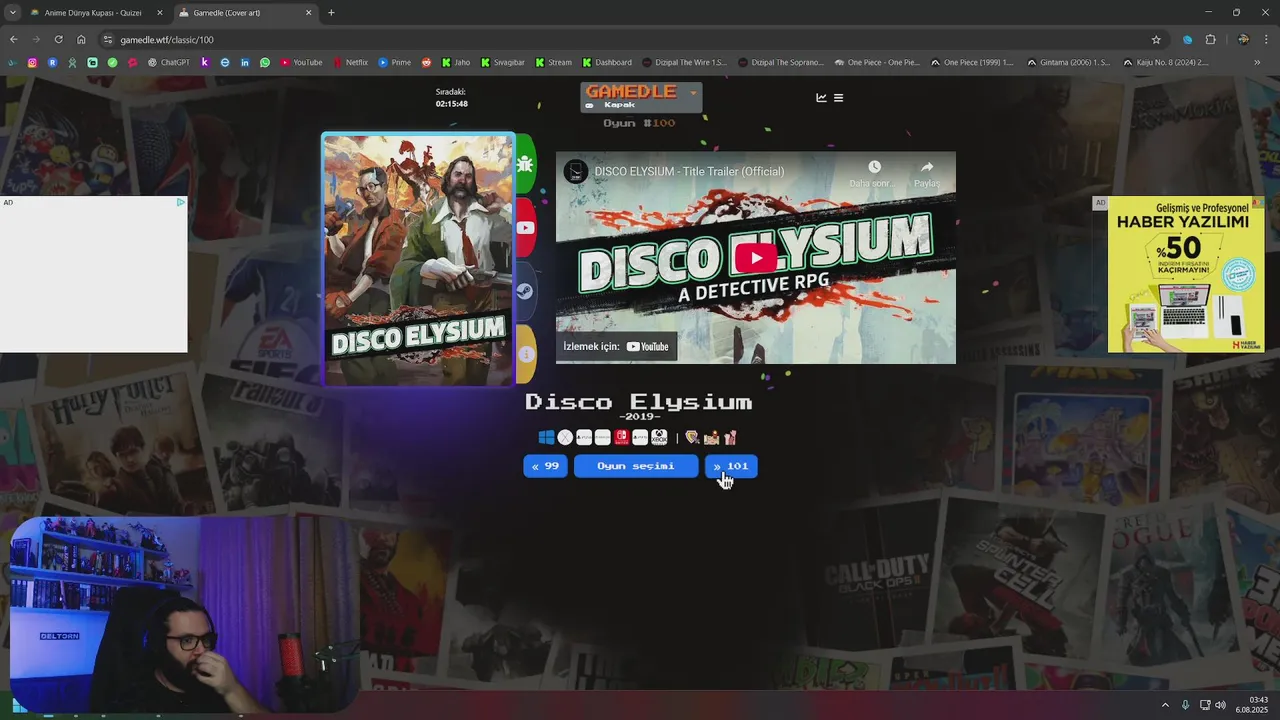This screenshot has width=1280, height=720.
Task: Click the Oyun seçimi button
Action: pyautogui.click(x=636, y=466)
